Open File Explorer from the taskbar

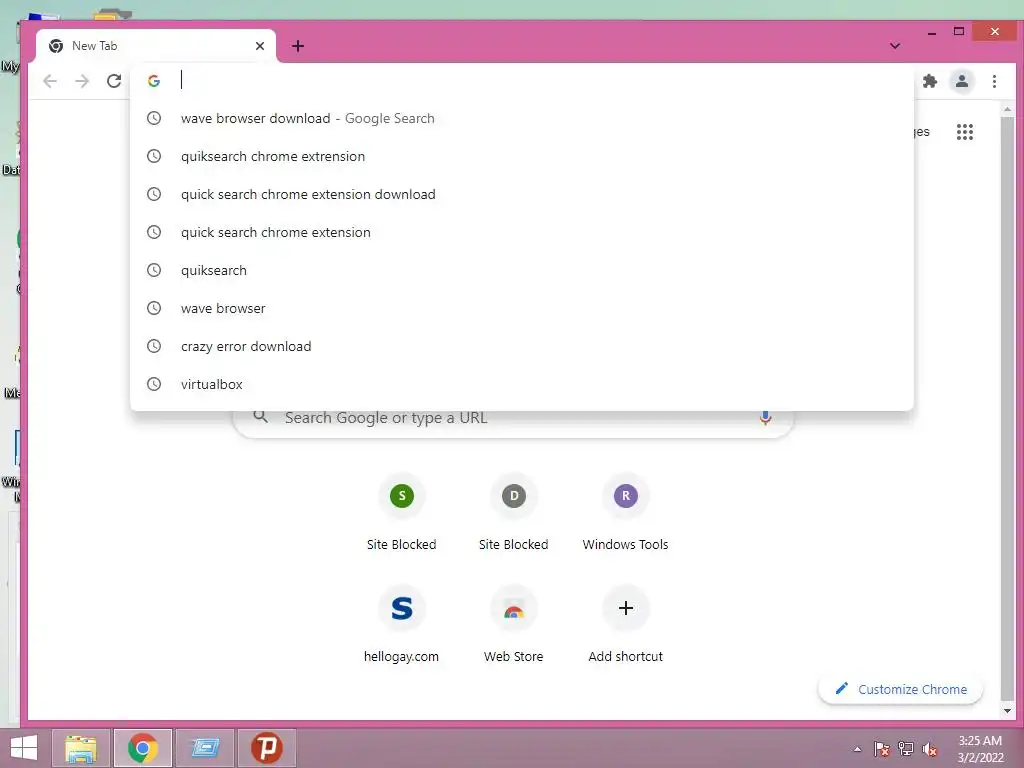point(81,748)
